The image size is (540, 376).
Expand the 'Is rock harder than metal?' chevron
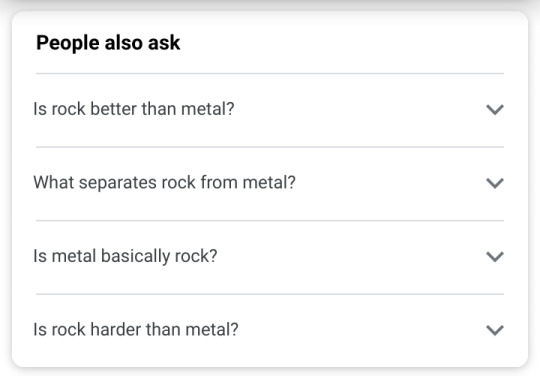(x=495, y=330)
